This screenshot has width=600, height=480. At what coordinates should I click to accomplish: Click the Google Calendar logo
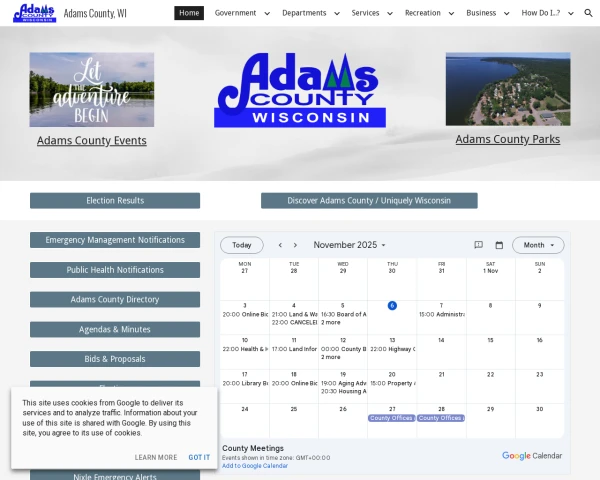tap(532, 455)
